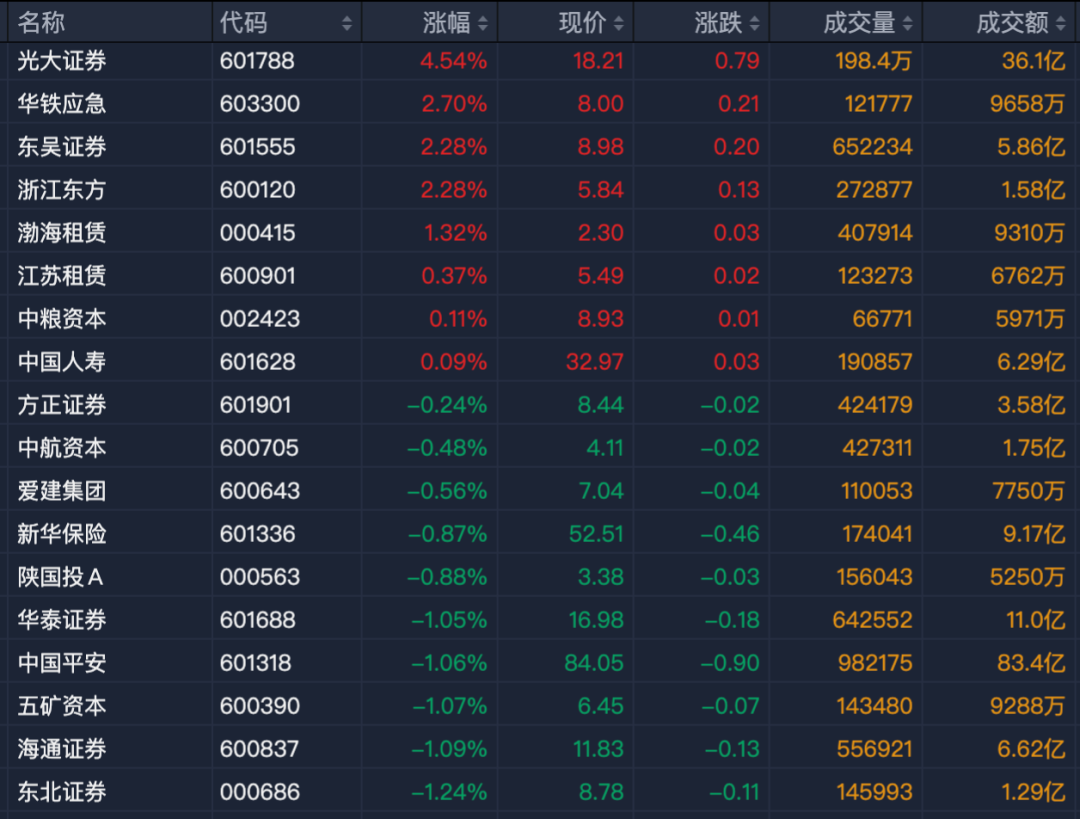Select code 600120
Viewport: 1080px width, 819px height.
coord(258,189)
